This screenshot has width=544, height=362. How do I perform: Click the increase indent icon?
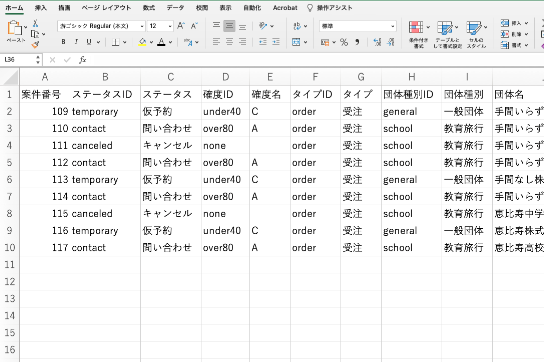(276, 42)
